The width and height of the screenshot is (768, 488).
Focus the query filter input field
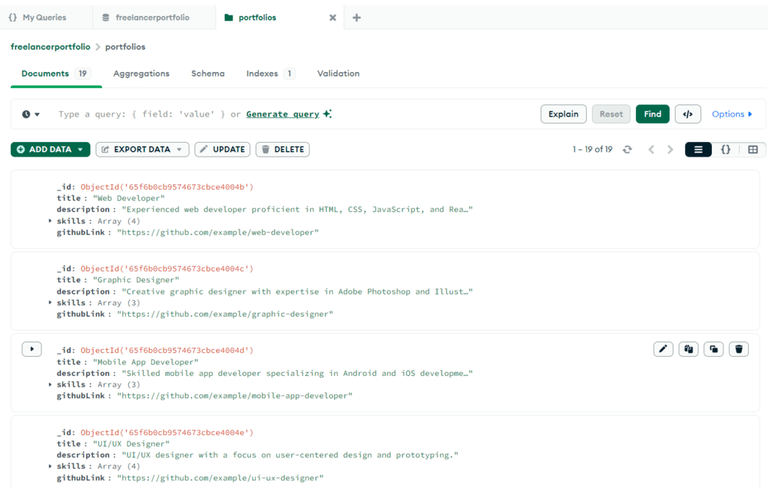coord(140,114)
